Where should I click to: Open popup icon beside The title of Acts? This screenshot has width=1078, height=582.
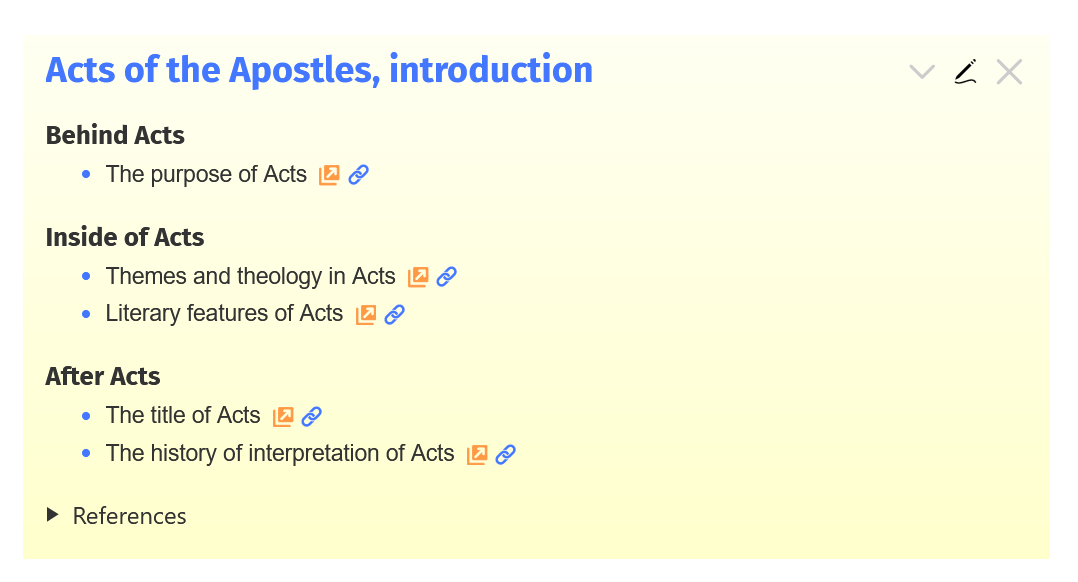coord(283,416)
